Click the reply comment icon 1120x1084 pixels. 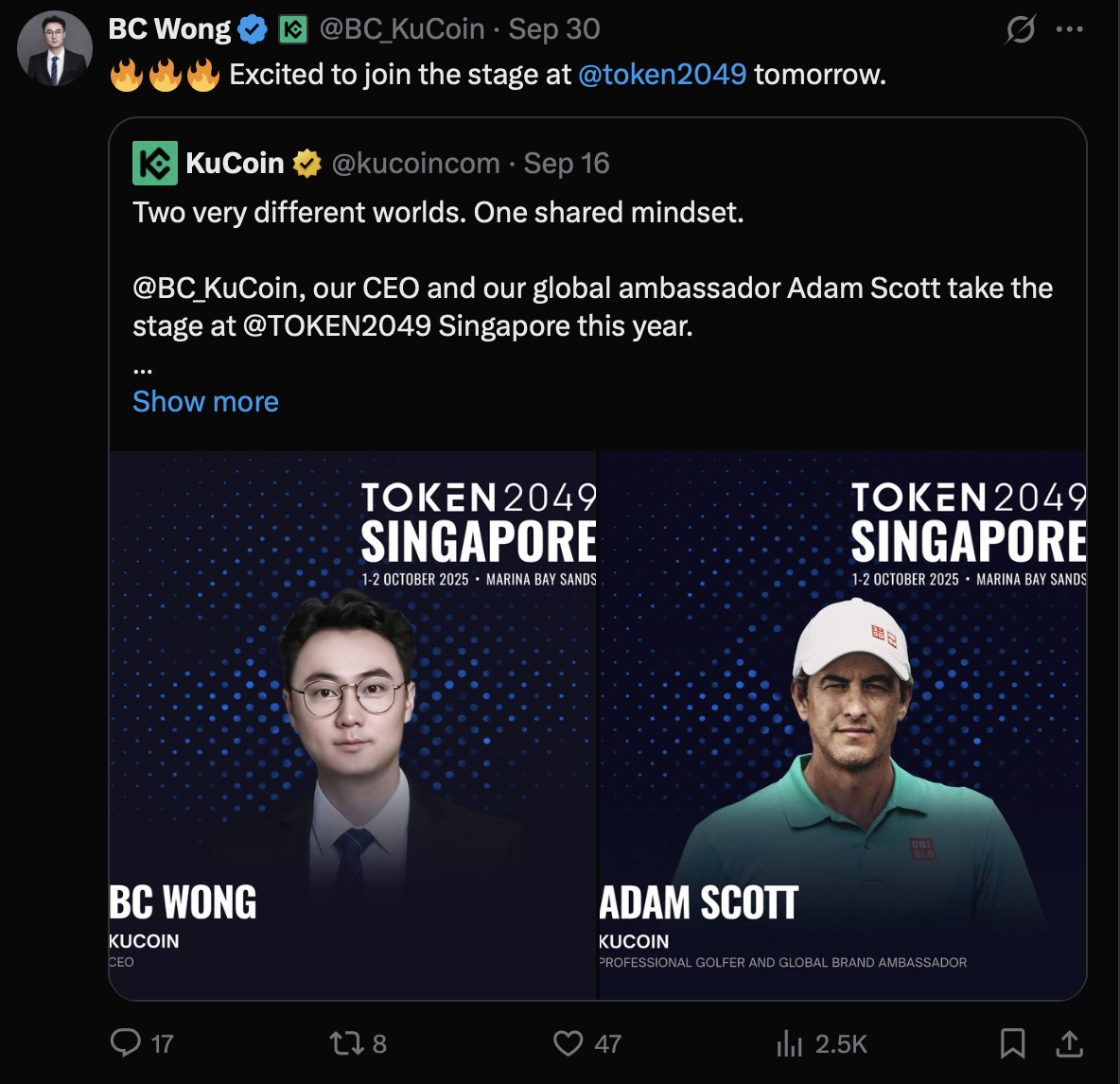click(x=126, y=1042)
